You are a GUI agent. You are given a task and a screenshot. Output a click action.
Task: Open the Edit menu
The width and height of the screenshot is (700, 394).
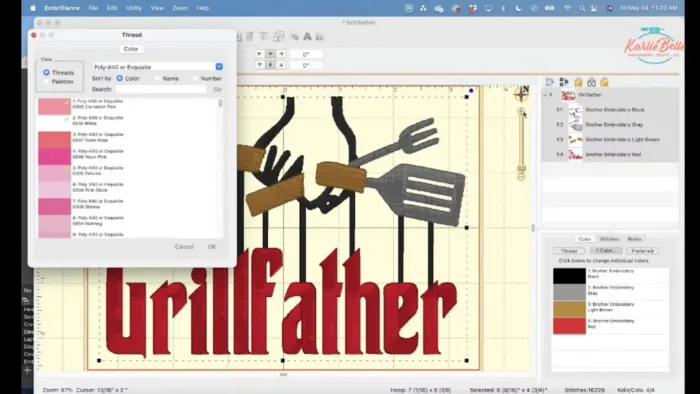click(x=112, y=8)
